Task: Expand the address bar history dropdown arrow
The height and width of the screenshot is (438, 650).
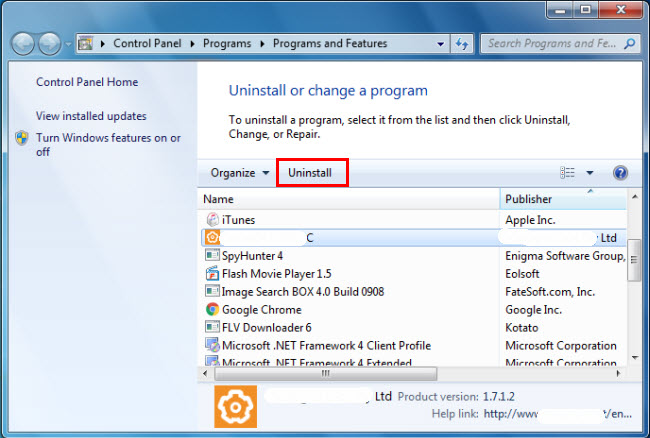Action: [441, 44]
